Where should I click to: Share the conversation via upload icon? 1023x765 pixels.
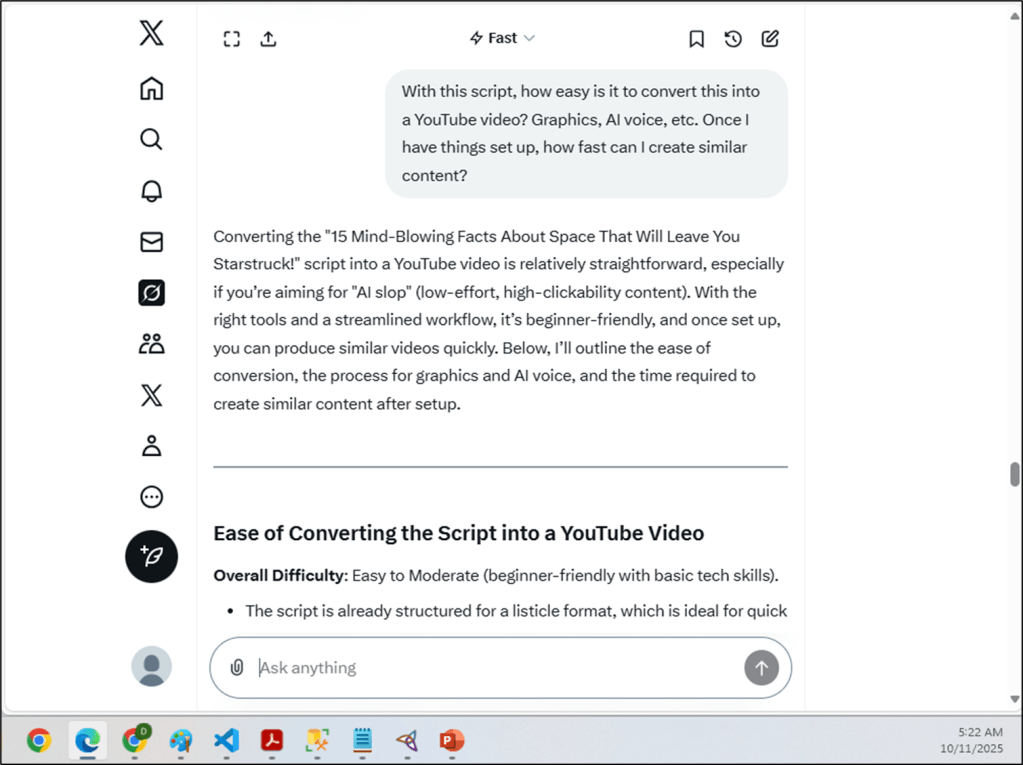coord(268,39)
